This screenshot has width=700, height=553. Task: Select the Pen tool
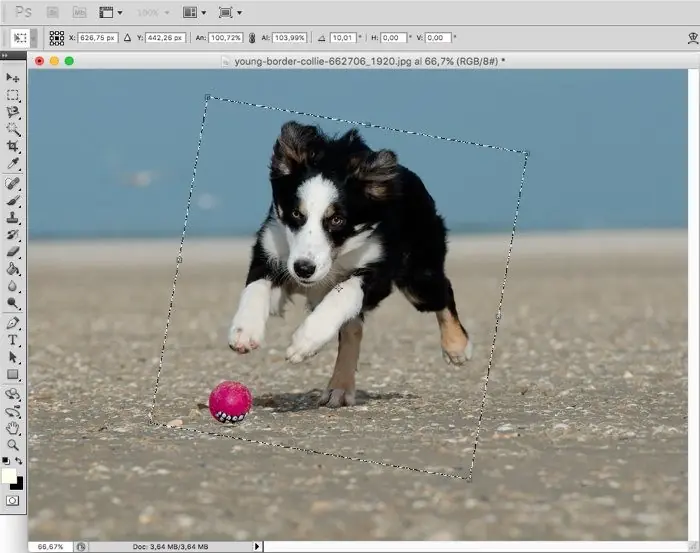(13, 323)
